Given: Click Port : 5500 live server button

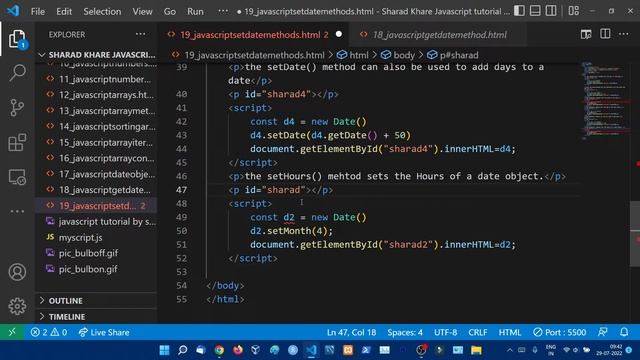Looking at the screenshot, I should click(x=560, y=332).
